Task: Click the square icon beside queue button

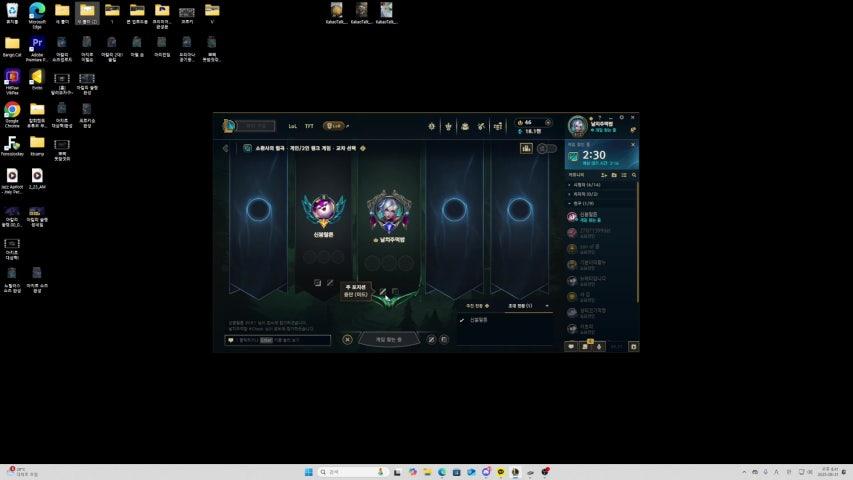Action: (x=444, y=340)
